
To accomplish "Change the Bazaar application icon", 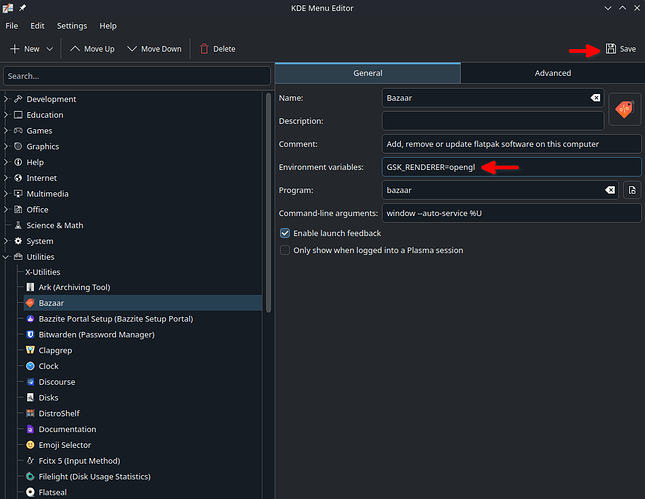I will click(x=624, y=109).
